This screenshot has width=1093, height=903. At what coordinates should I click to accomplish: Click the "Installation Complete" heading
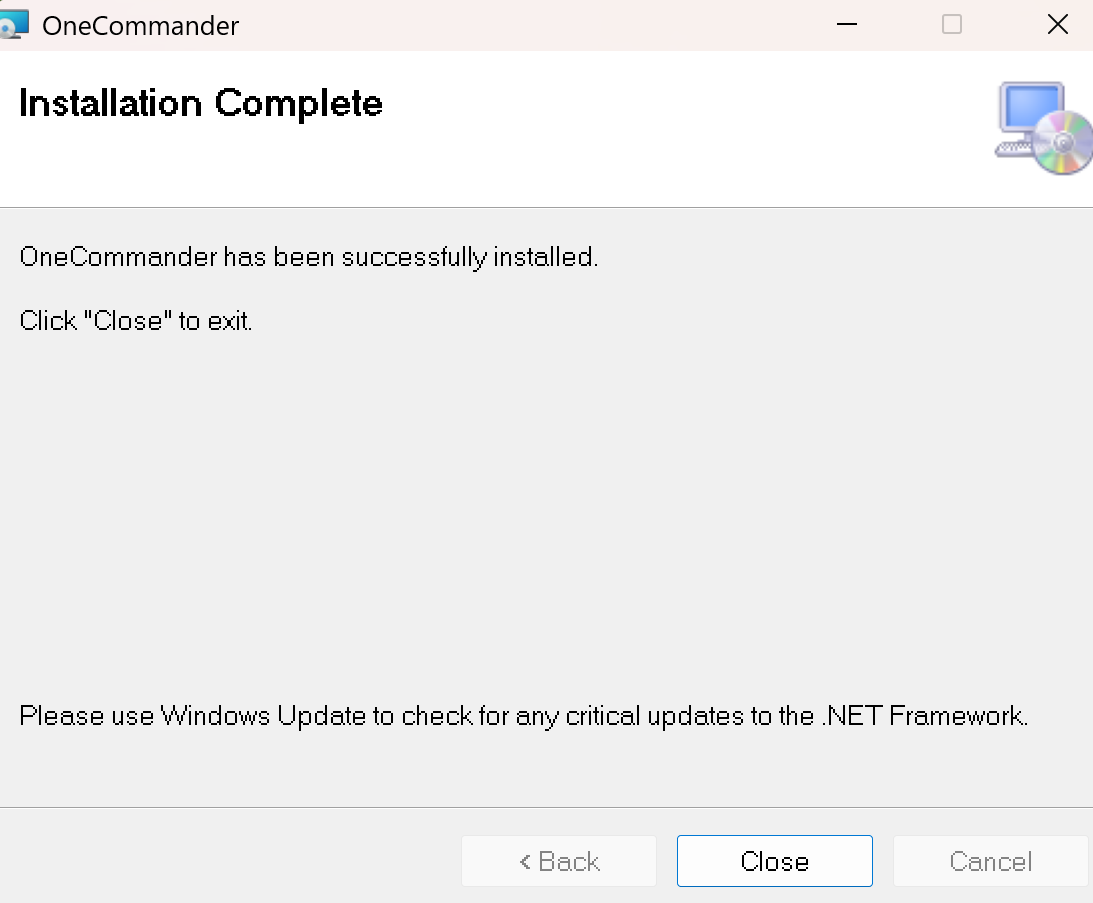point(201,103)
